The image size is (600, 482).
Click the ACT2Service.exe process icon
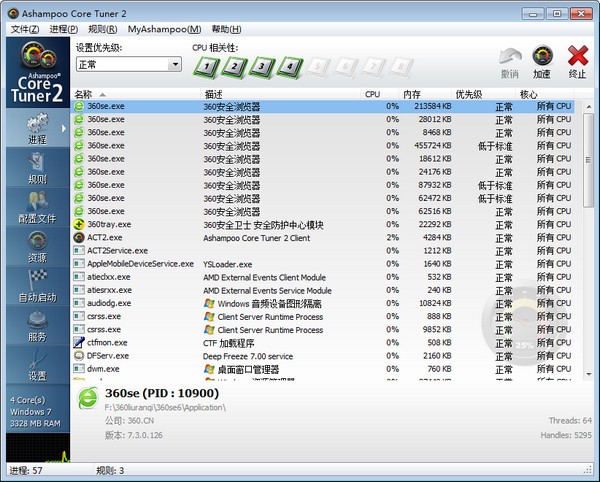(79, 251)
